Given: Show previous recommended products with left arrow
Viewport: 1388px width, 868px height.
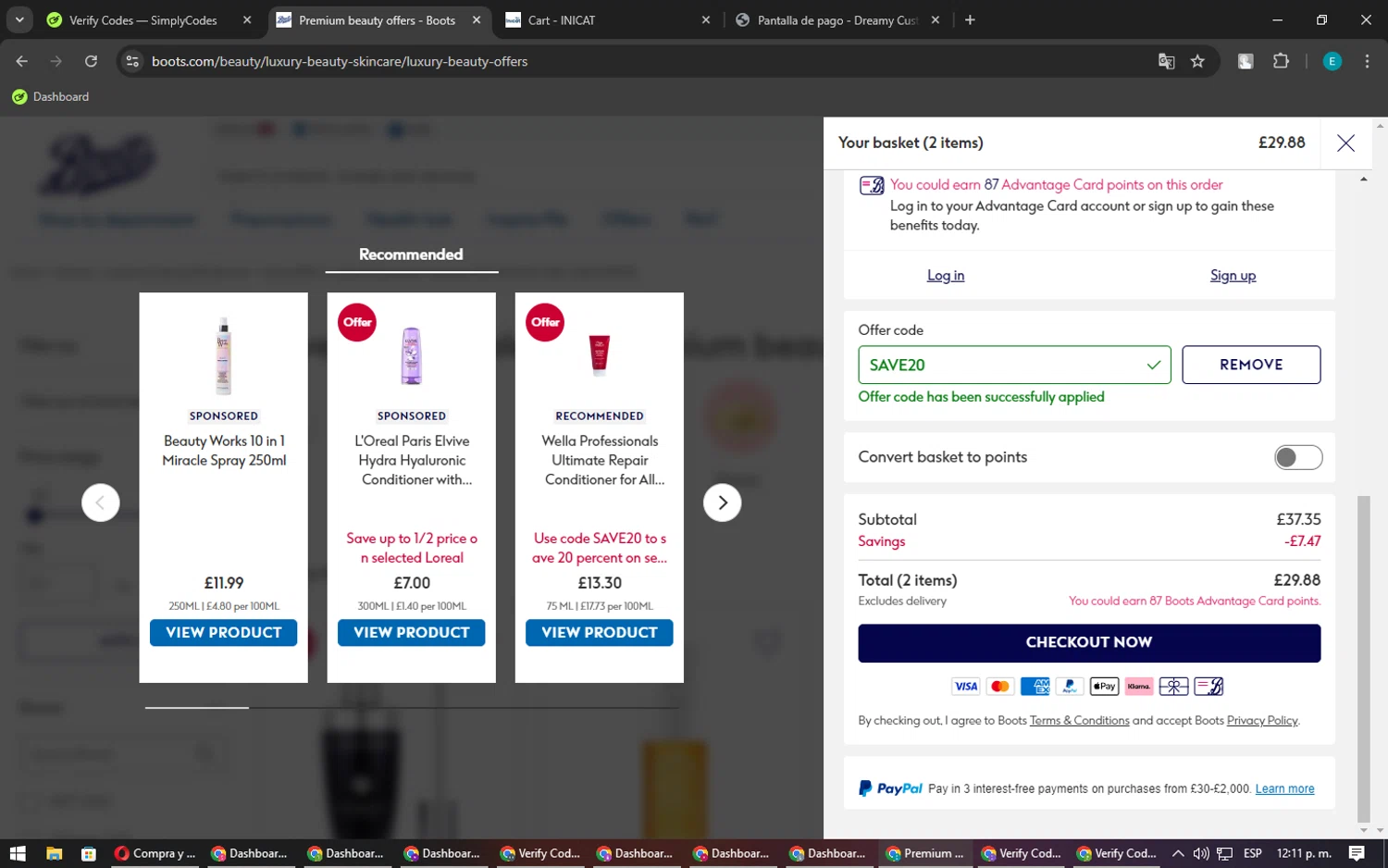Looking at the screenshot, I should 100,502.
